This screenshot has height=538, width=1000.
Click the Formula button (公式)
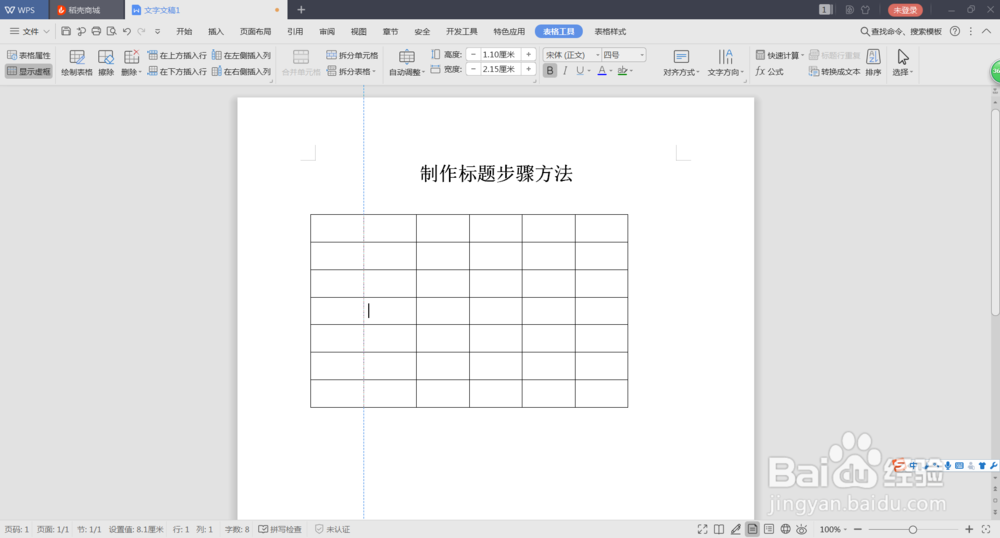point(769,71)
